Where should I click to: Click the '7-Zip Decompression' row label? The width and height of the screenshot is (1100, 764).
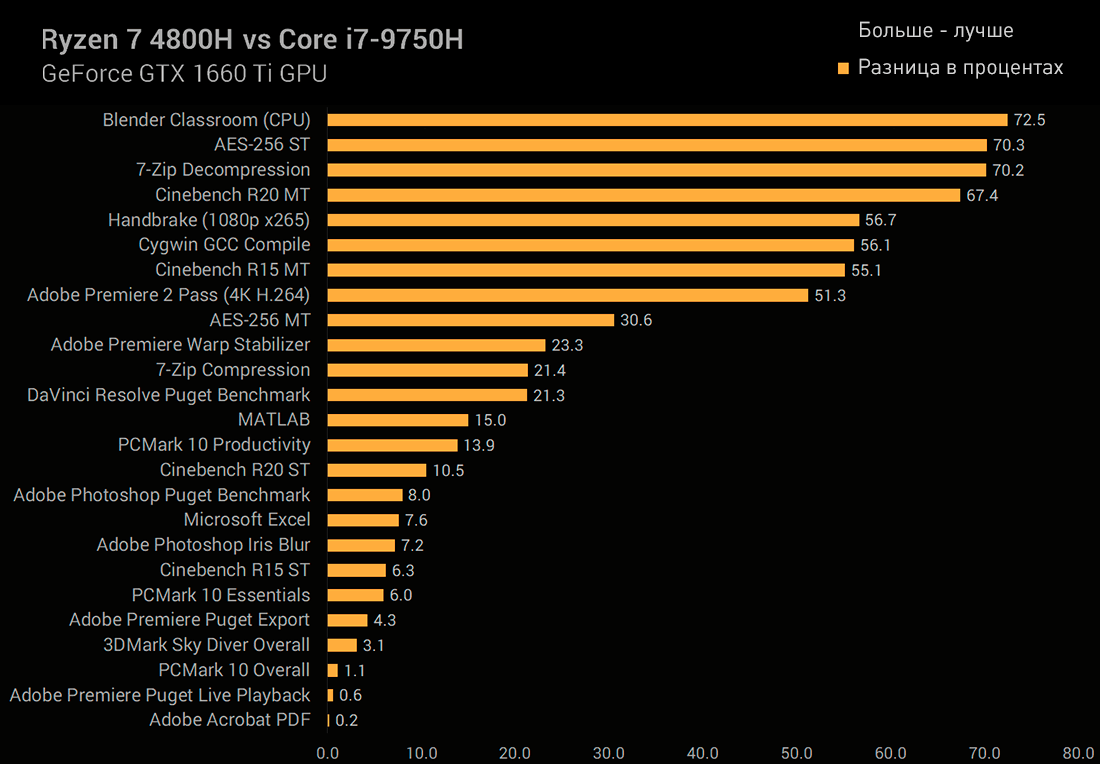(x=223, y=170)
